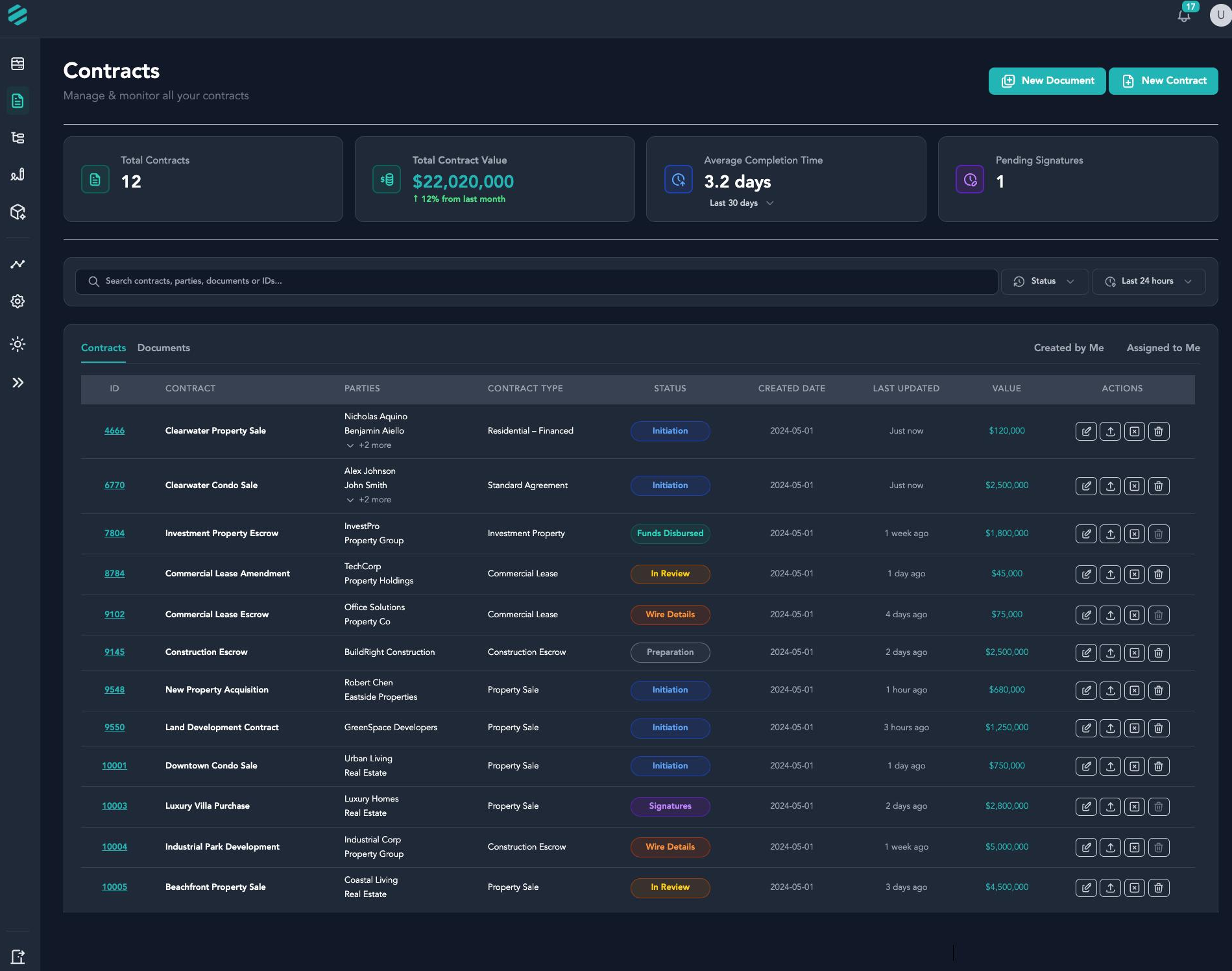Collapse the sidebar with the double-arrow toggle
Viewport: 1232px width, 971px height.
pyautogui.click(x=18, y=382)
